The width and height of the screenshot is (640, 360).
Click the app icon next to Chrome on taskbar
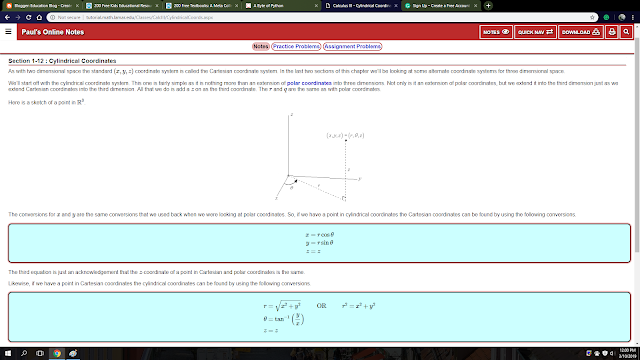[73, 353]
